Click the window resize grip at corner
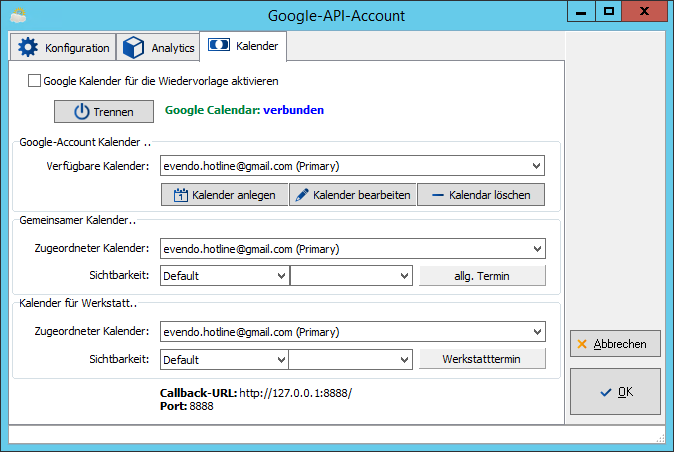This screenshot has height=452, width=674. pyautogui.click(x=661, y=438)
